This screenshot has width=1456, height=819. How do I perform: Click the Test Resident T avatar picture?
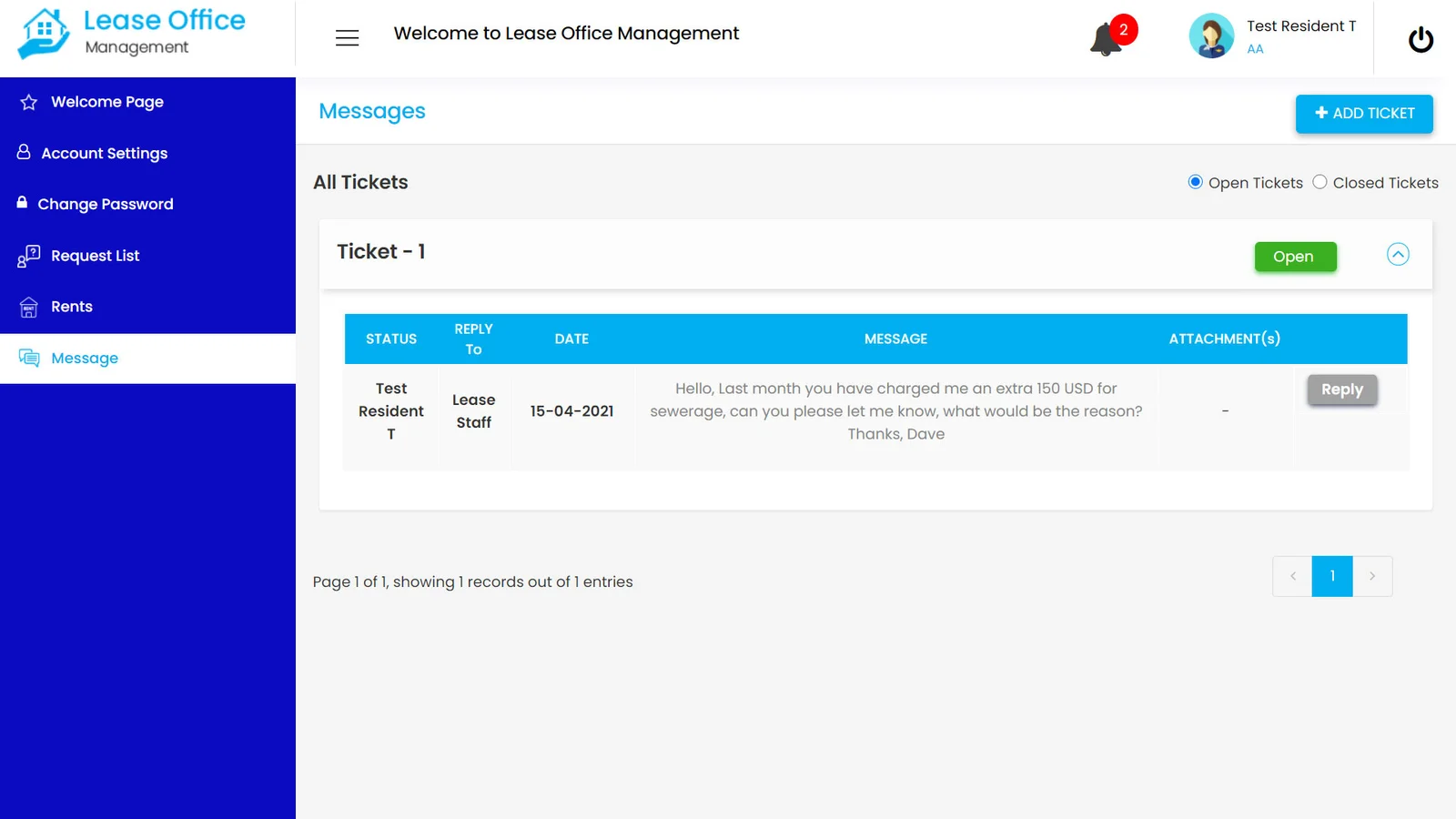pyautogui.click(x=1211, y=36)
